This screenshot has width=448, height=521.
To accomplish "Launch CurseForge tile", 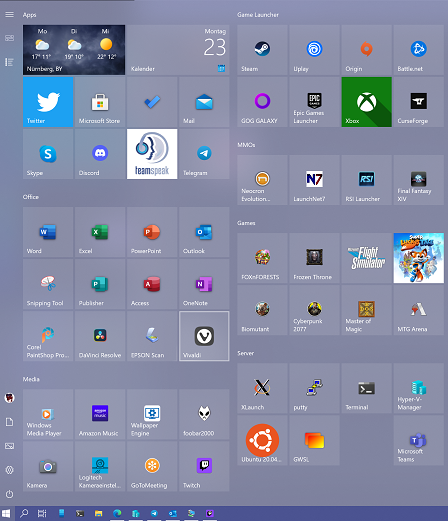I will (418, 102).
